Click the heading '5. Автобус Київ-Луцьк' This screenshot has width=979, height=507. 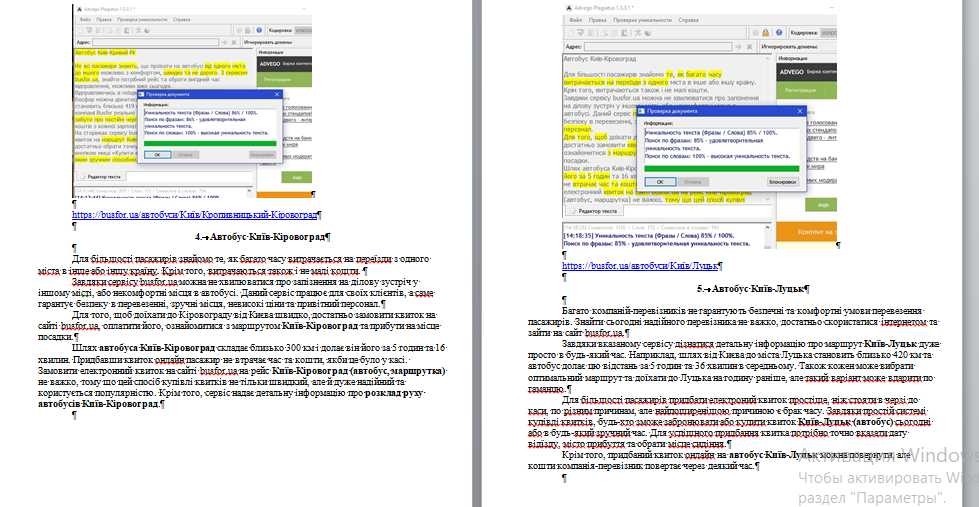(x=752, y=289)
